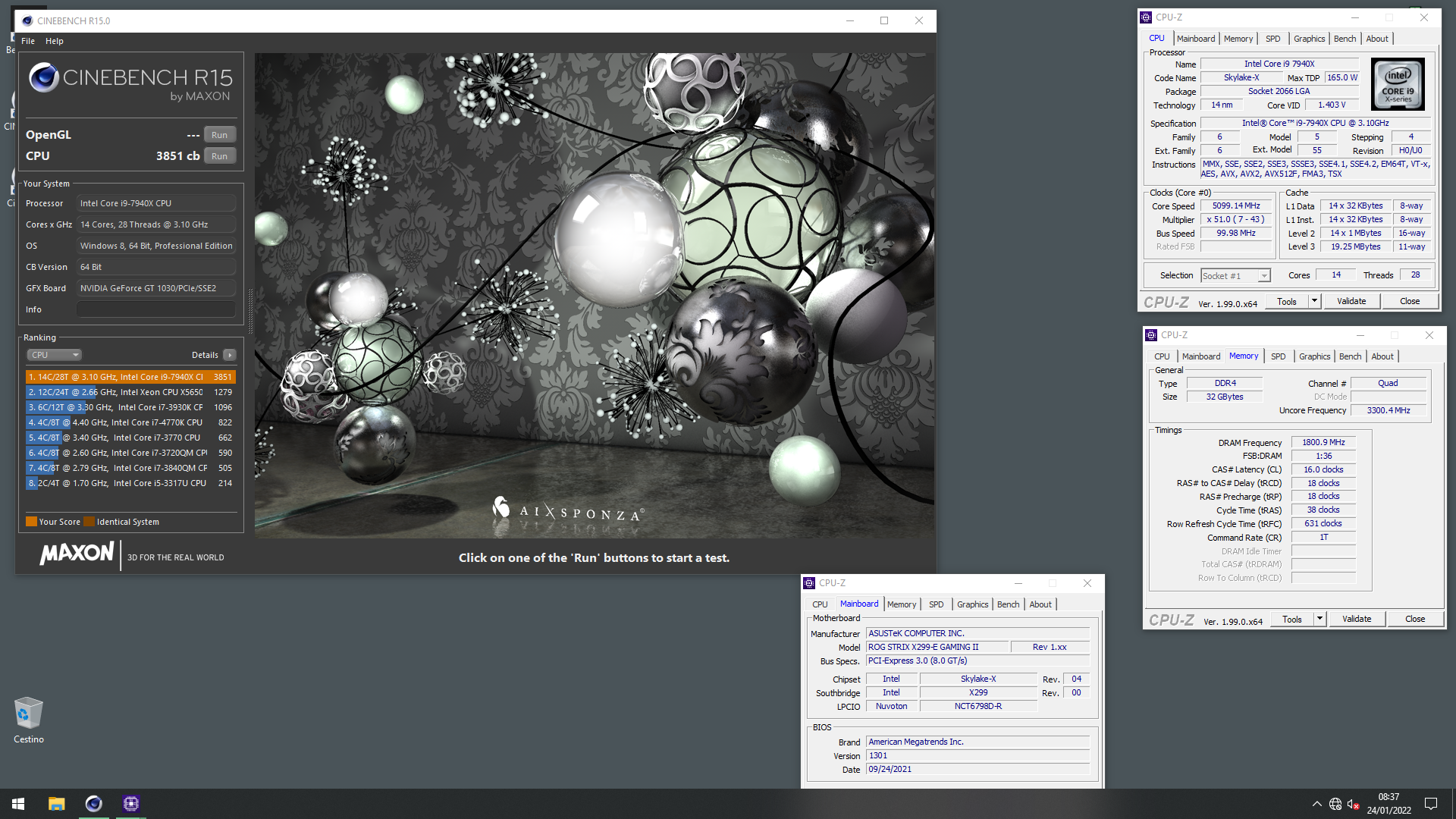1456x819 pixels.
Task: Open the Cestino recycle bin on desktop
Action: coord(29,720)
